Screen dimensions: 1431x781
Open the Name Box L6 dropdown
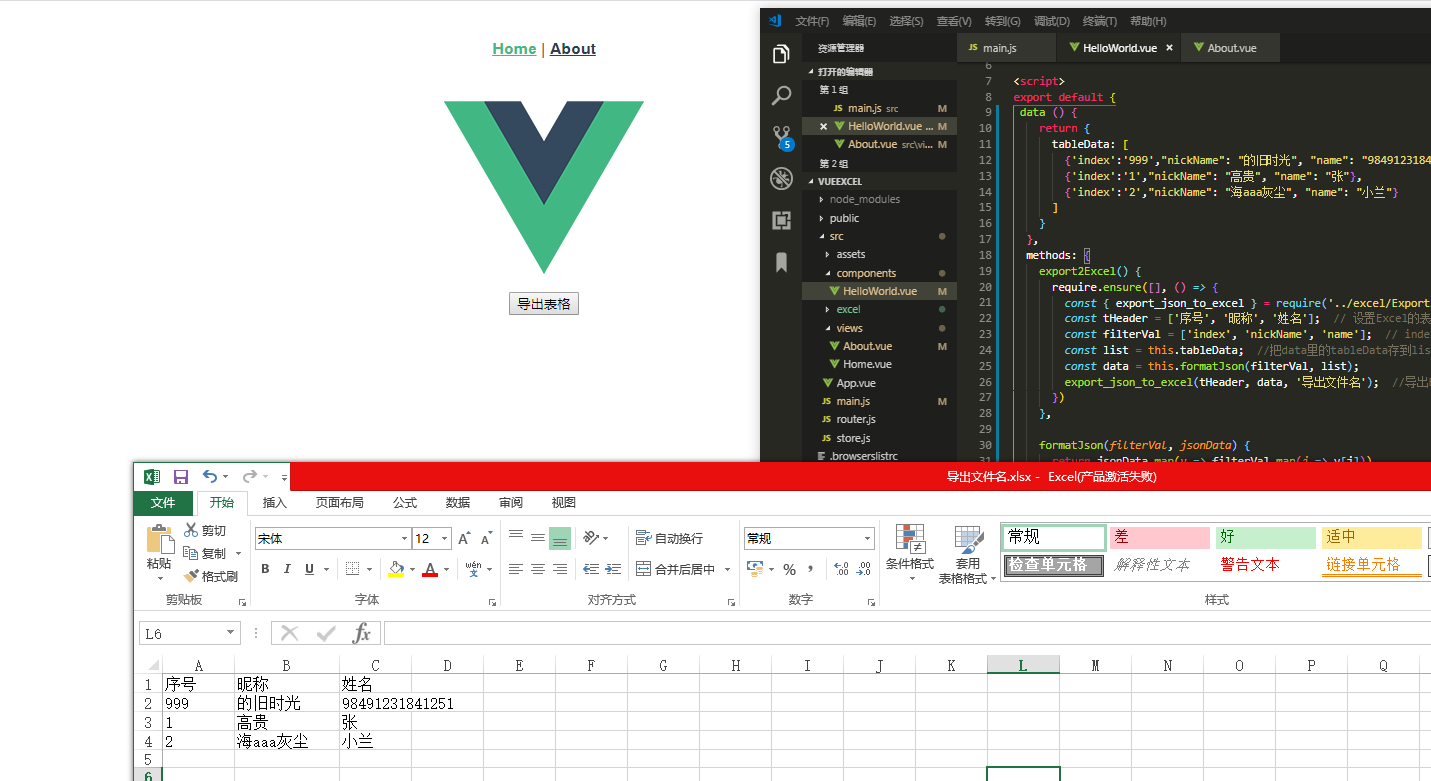tap(231, 633)
